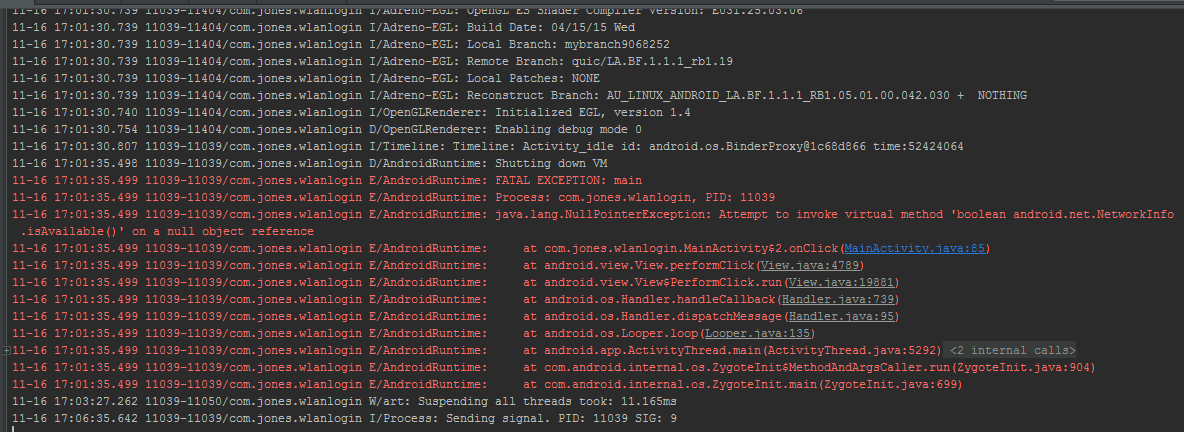
Task: Open the View.java:4789 stack trace link
Action: (811, 265)
